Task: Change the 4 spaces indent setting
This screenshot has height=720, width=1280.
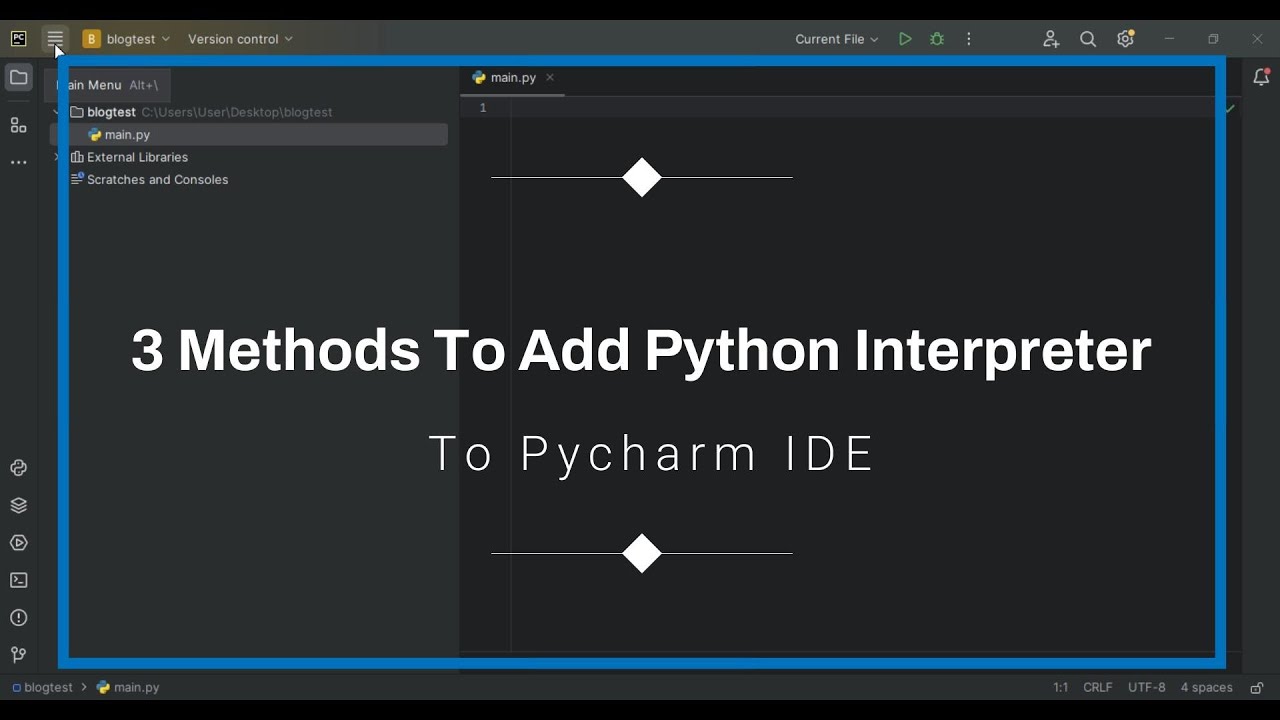Action: tap(1206, 688)
